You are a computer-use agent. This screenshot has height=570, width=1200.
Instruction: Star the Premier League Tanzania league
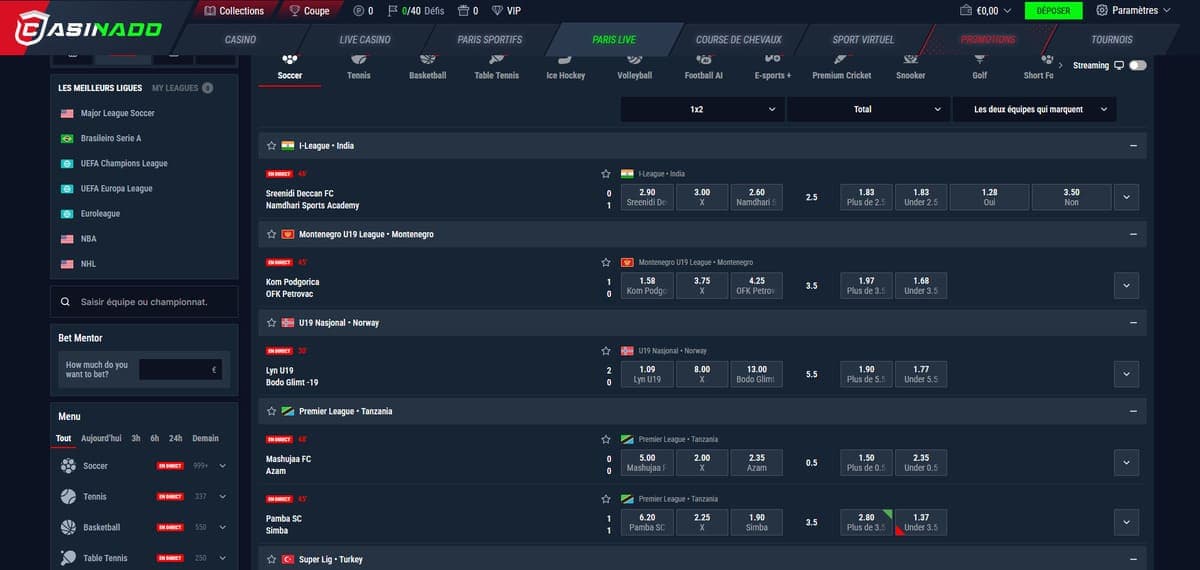click(x=271, y=412)
